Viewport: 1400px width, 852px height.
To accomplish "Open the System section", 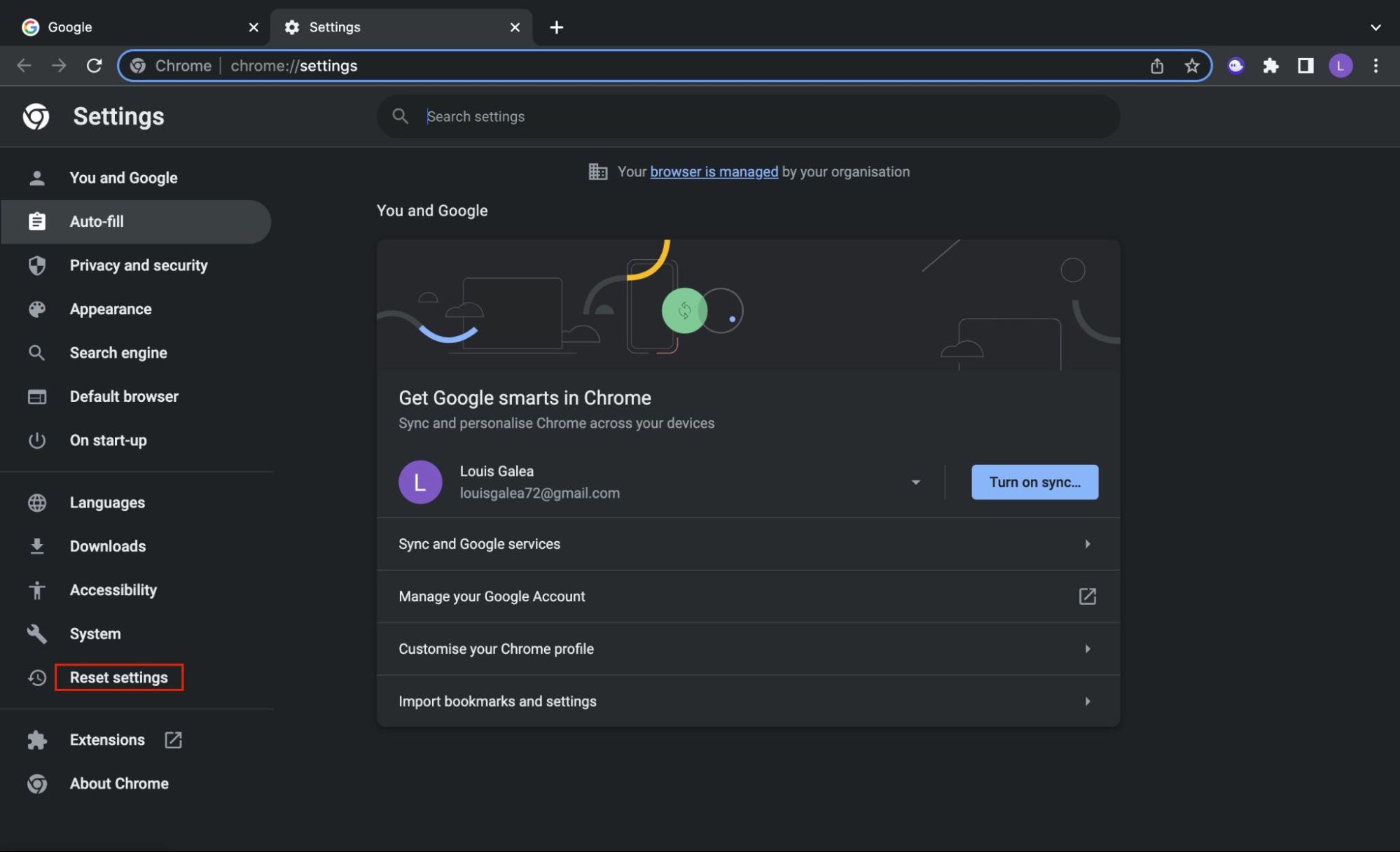I will (x=136, y=634).
